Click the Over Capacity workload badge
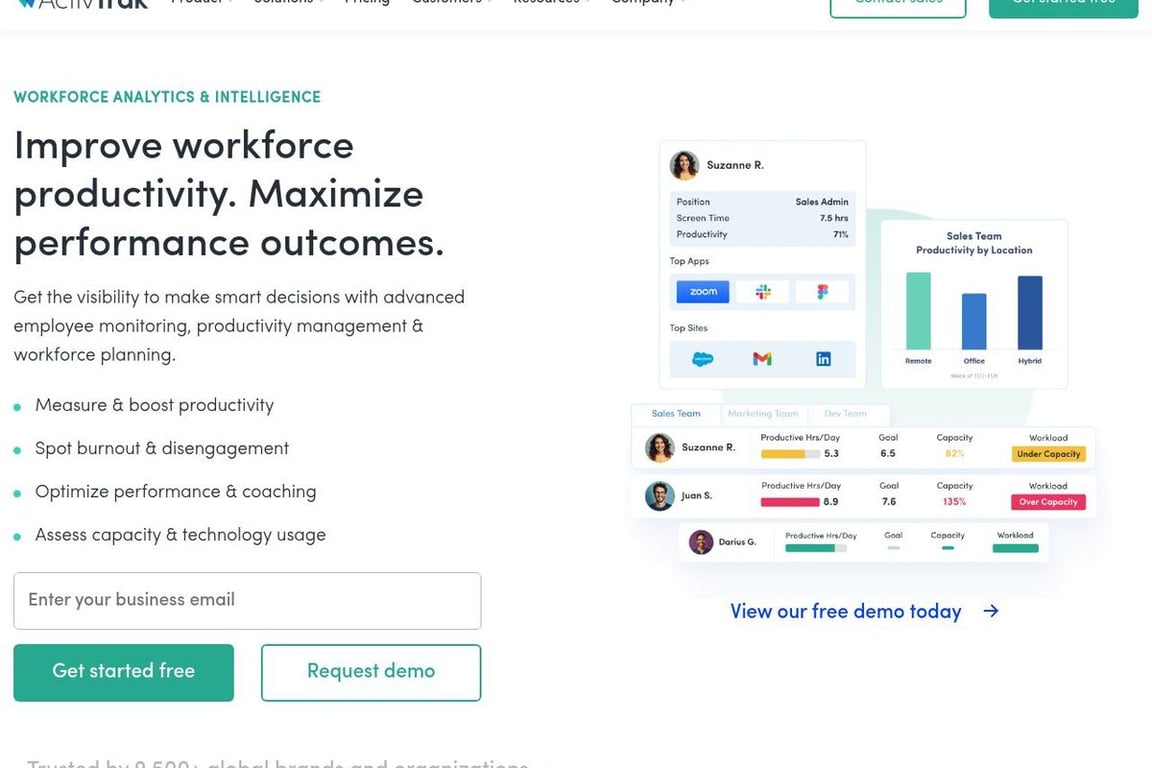This screenshot has width=1152, height=768. (1048, 502)
